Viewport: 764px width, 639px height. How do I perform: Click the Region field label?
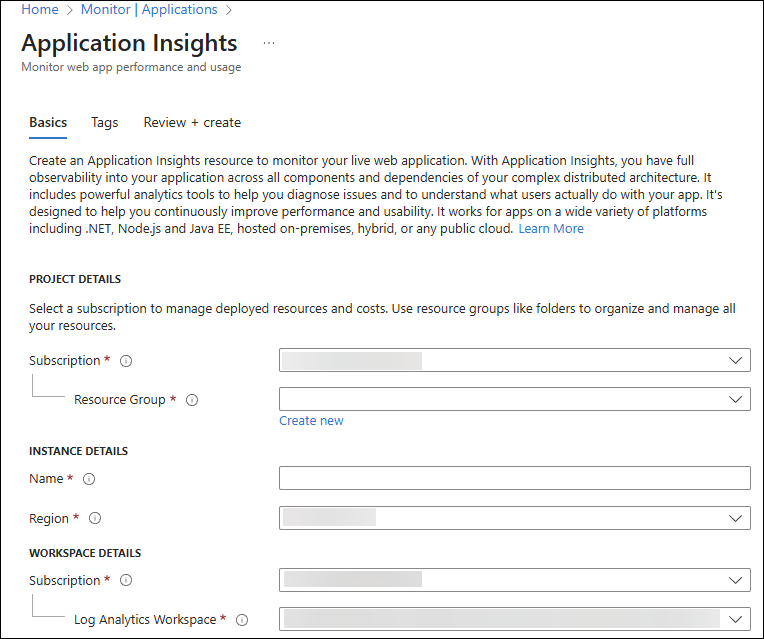[49, 518]
